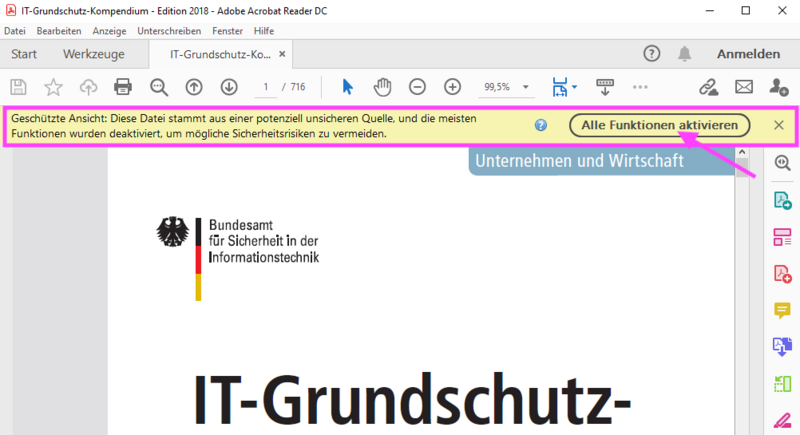Open the zoom percentage dropdown
Image resolution: width=800 pixels, height=435 pixels.
(526, 87)
